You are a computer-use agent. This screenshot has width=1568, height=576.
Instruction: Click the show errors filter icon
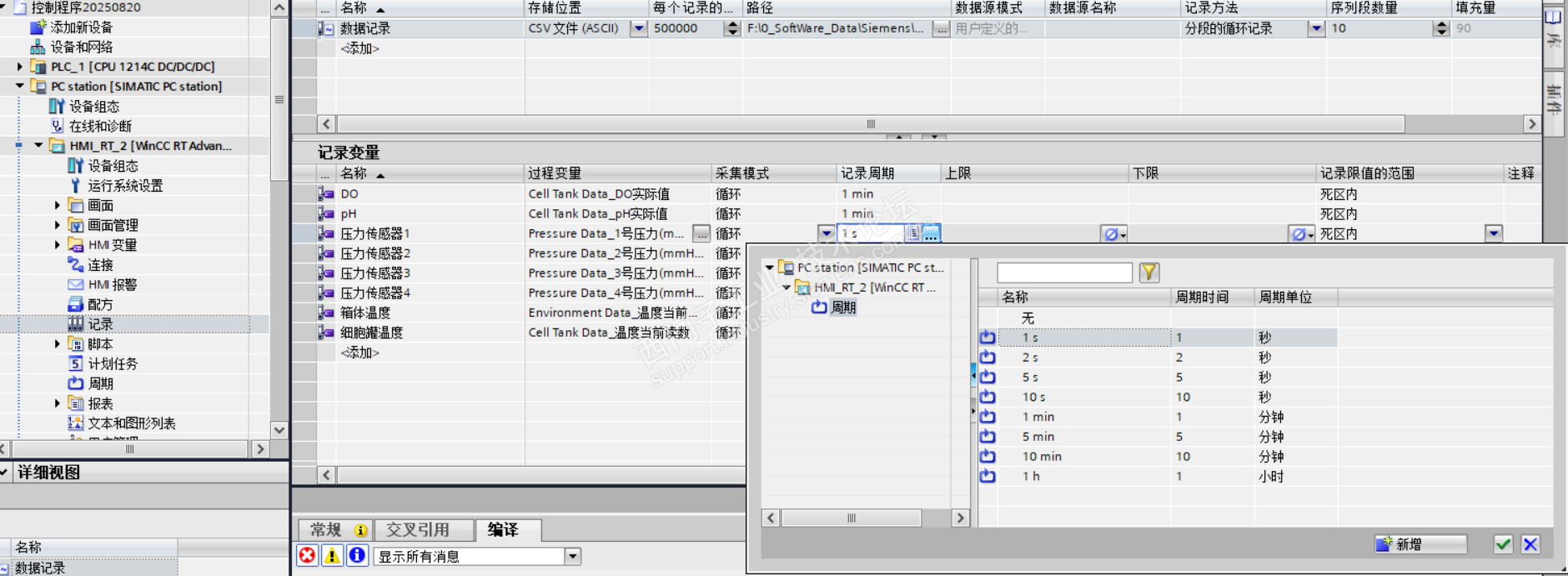(308, 555)
